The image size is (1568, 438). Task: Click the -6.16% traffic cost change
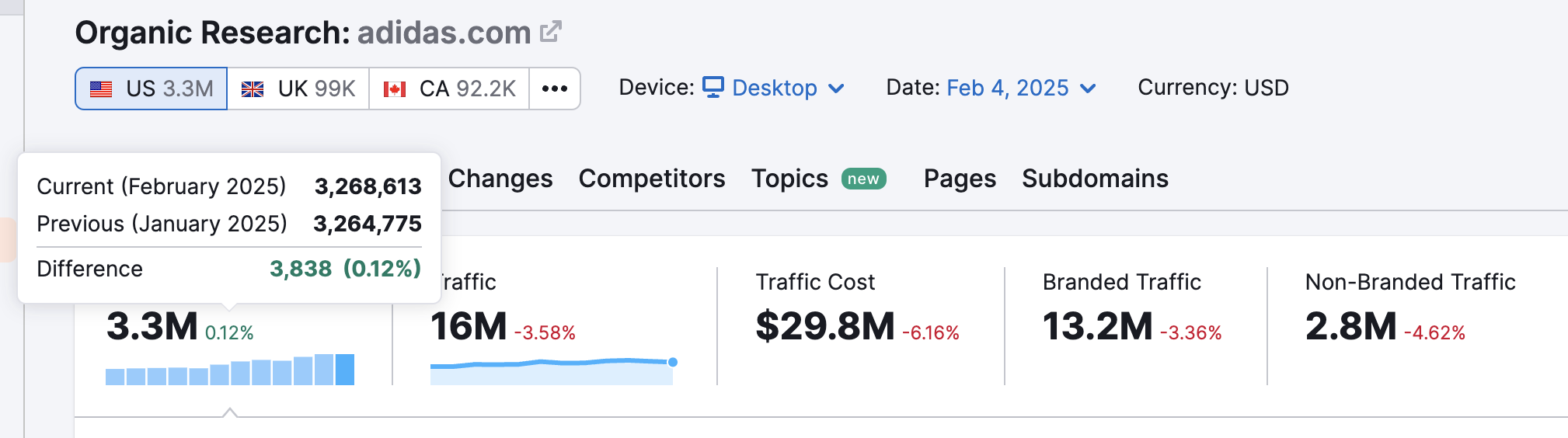coord(931,333)
